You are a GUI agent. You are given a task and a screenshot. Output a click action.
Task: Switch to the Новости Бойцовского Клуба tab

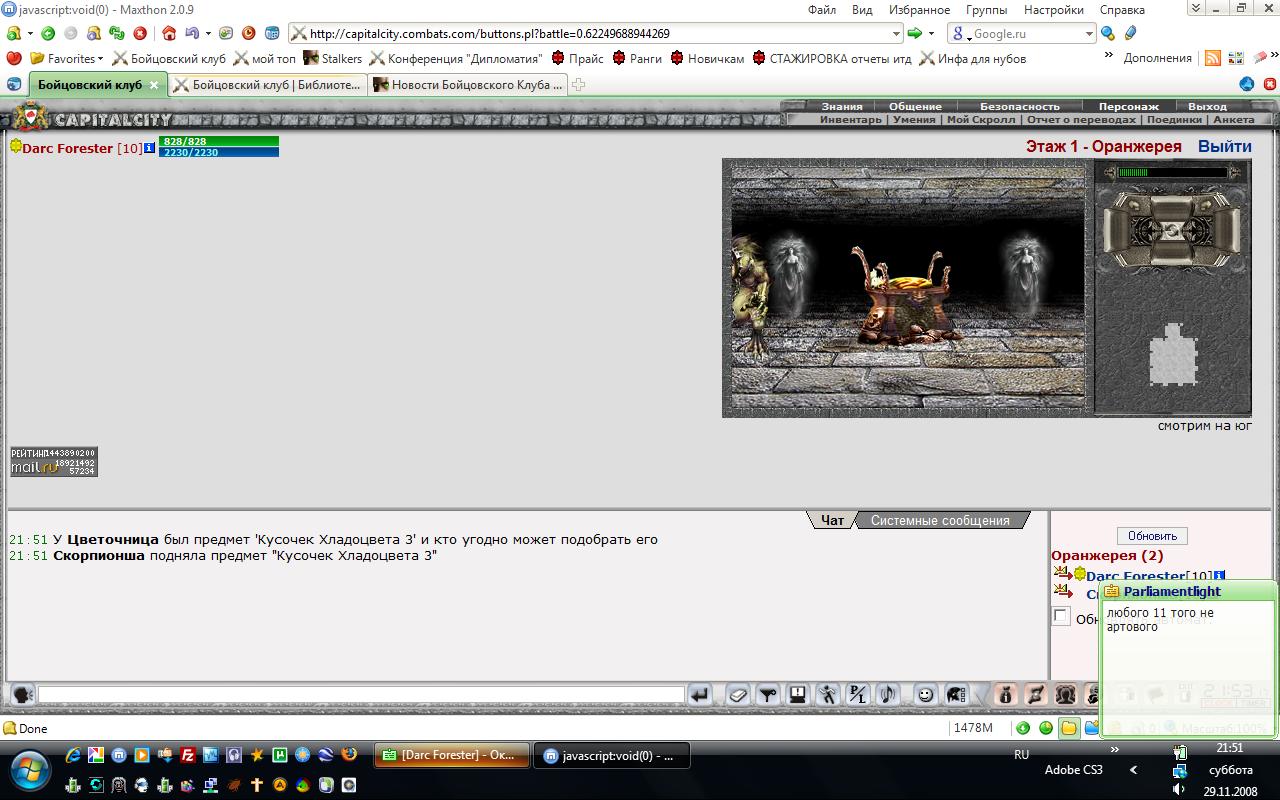click(467, 85)
